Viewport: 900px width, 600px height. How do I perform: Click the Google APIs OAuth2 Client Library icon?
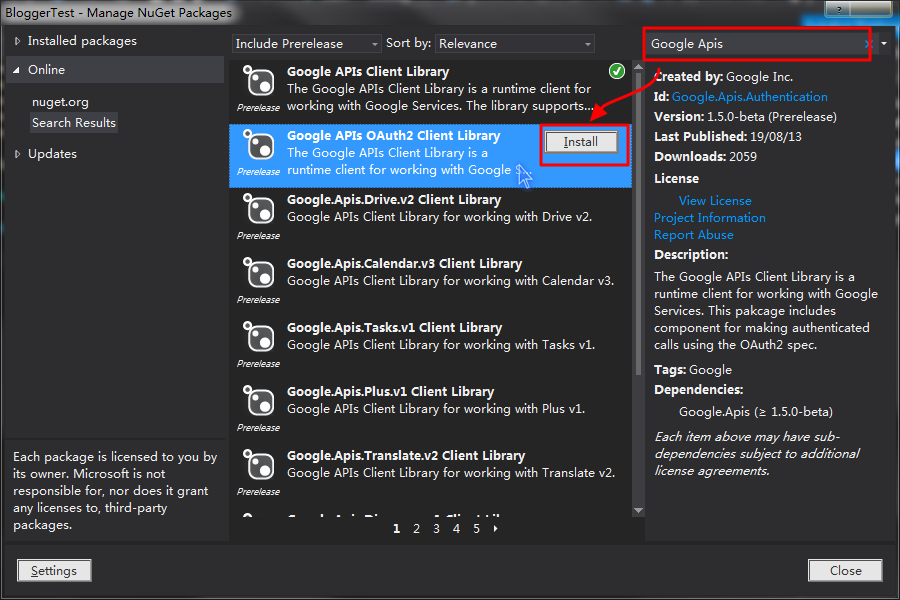pos(258,145)
